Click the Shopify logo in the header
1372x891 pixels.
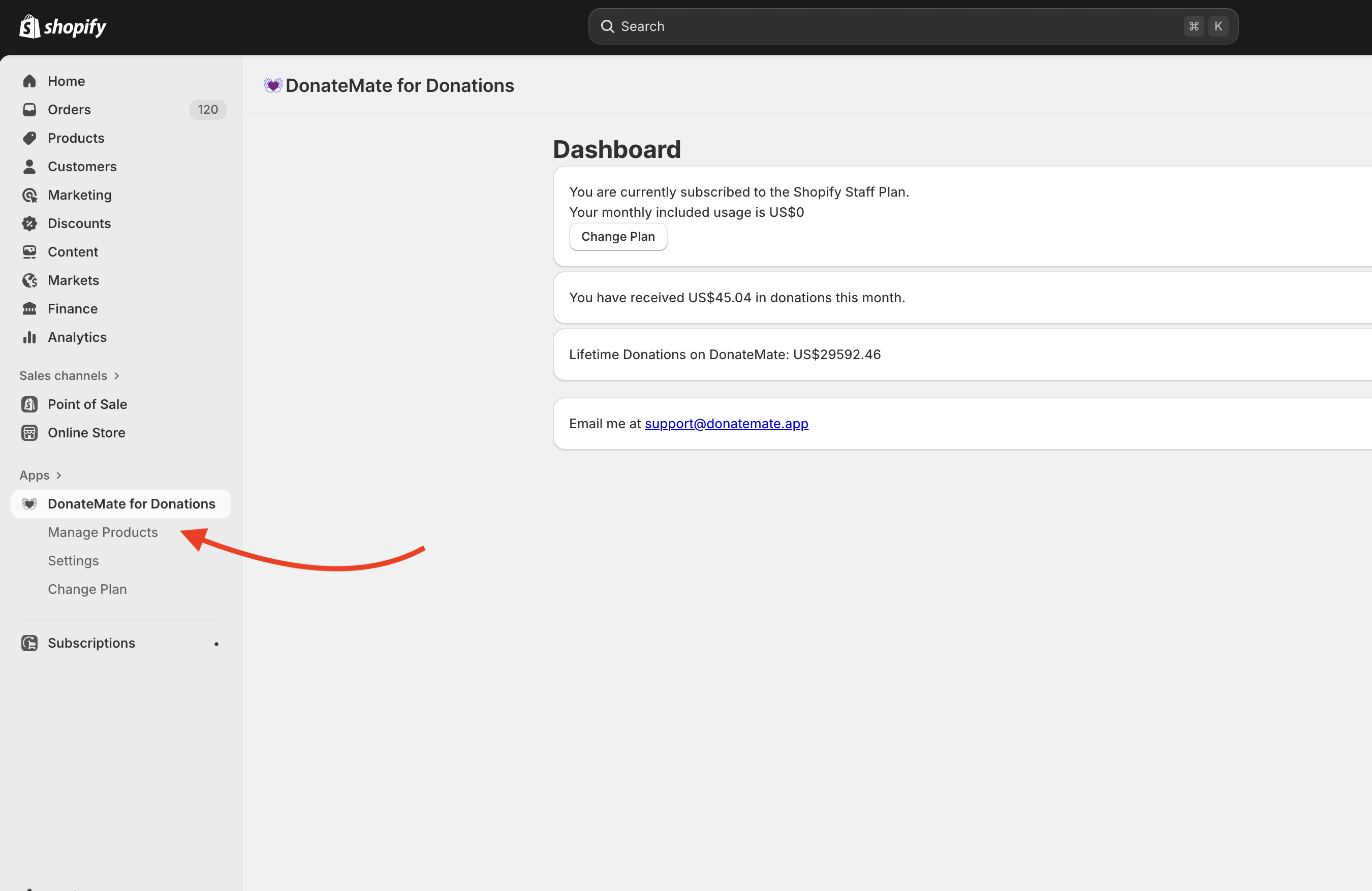click(63, 26)
